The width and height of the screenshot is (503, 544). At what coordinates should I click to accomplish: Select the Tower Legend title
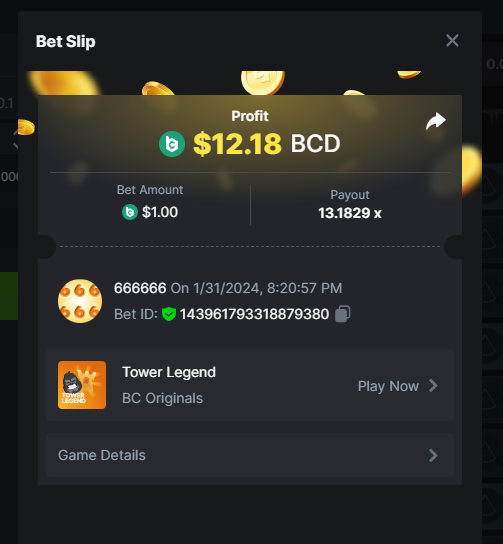pyautogui.click(x=169, y=372)
